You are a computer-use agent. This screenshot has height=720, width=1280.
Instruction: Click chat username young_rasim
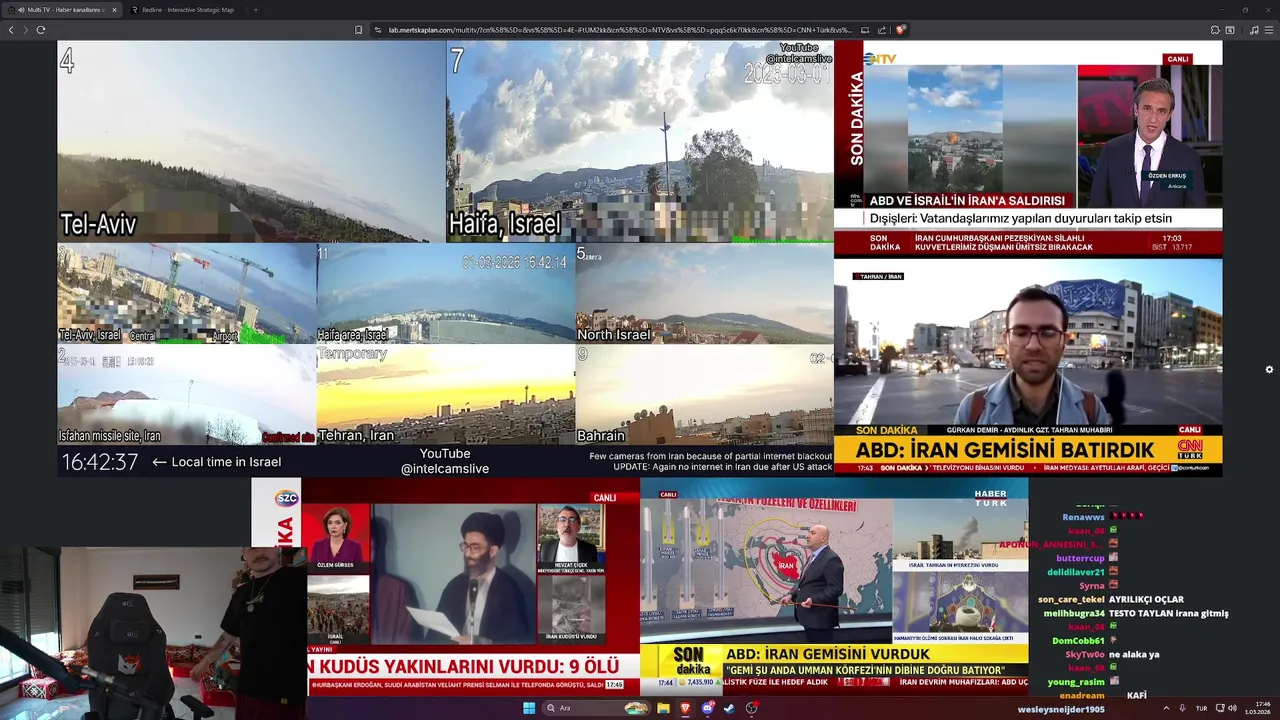(x=1076, y=682)
